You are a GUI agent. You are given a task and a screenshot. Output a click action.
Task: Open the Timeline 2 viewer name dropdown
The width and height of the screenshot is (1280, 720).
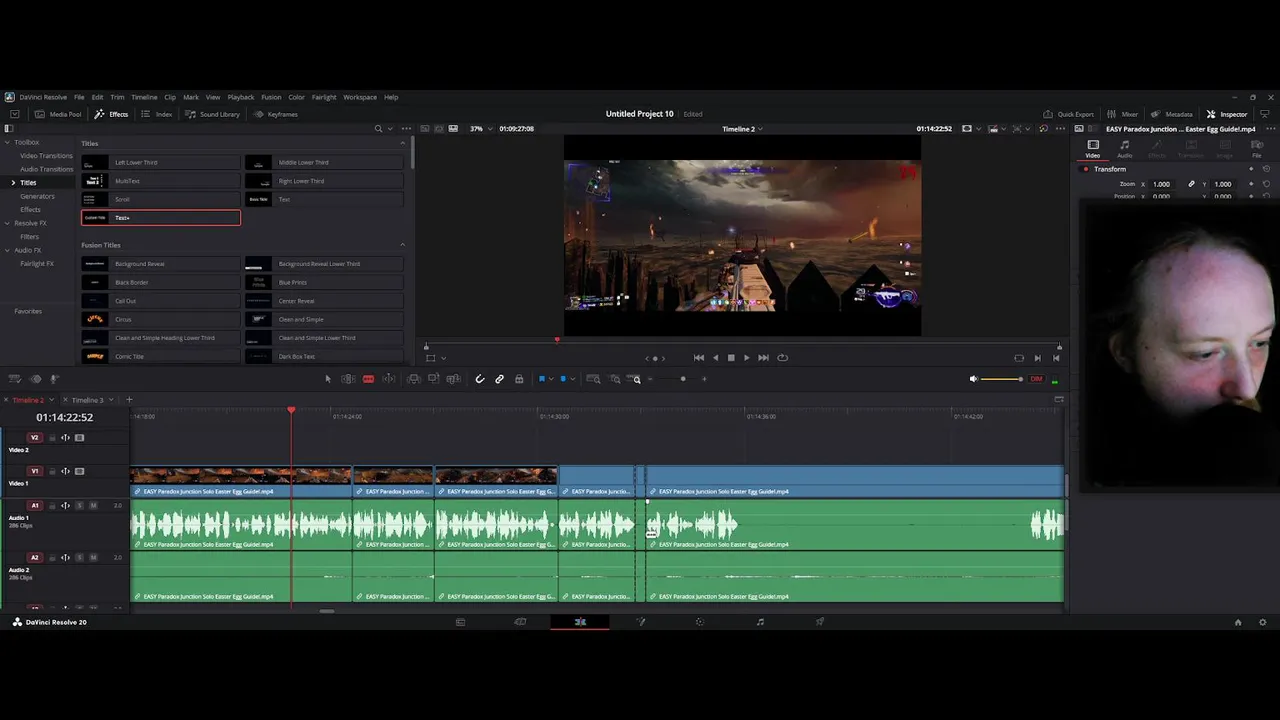click(x=743, y=128)
